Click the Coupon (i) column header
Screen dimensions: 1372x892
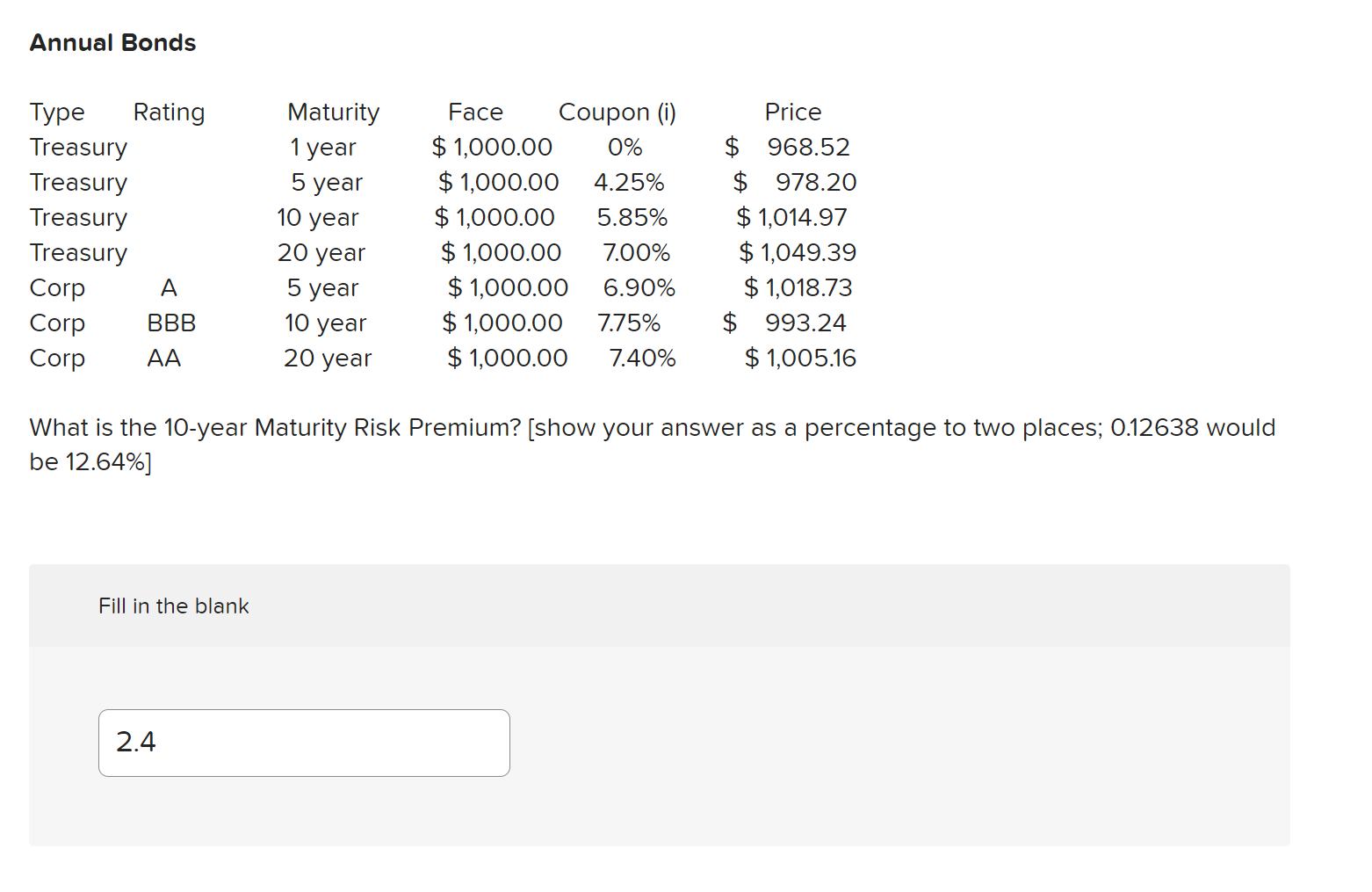(x=617, y=112)
